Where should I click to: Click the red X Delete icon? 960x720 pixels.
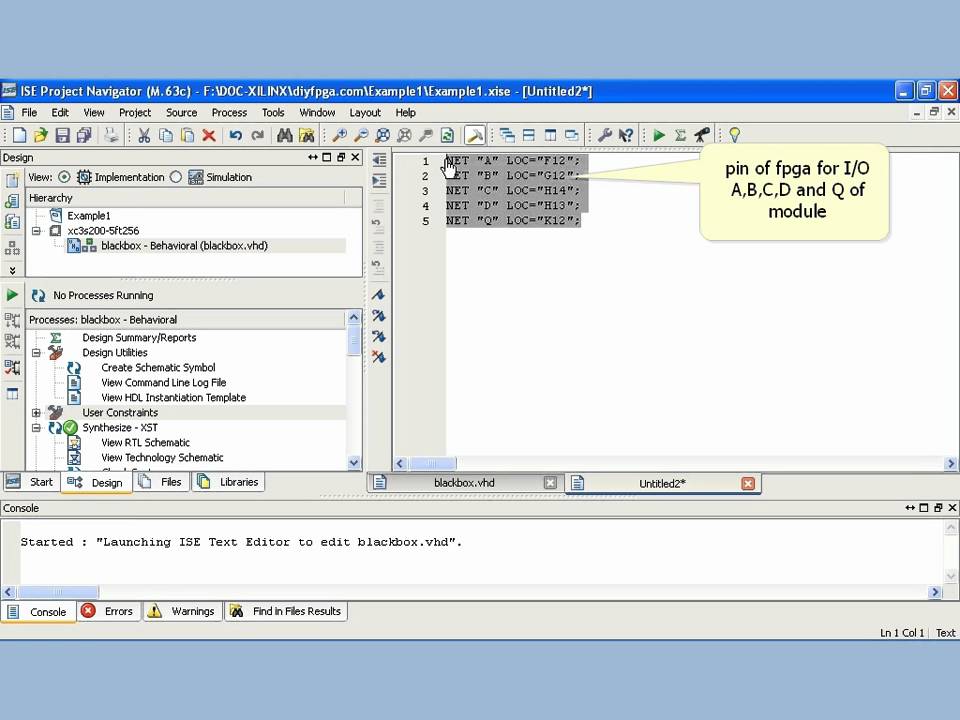(209, 135)
